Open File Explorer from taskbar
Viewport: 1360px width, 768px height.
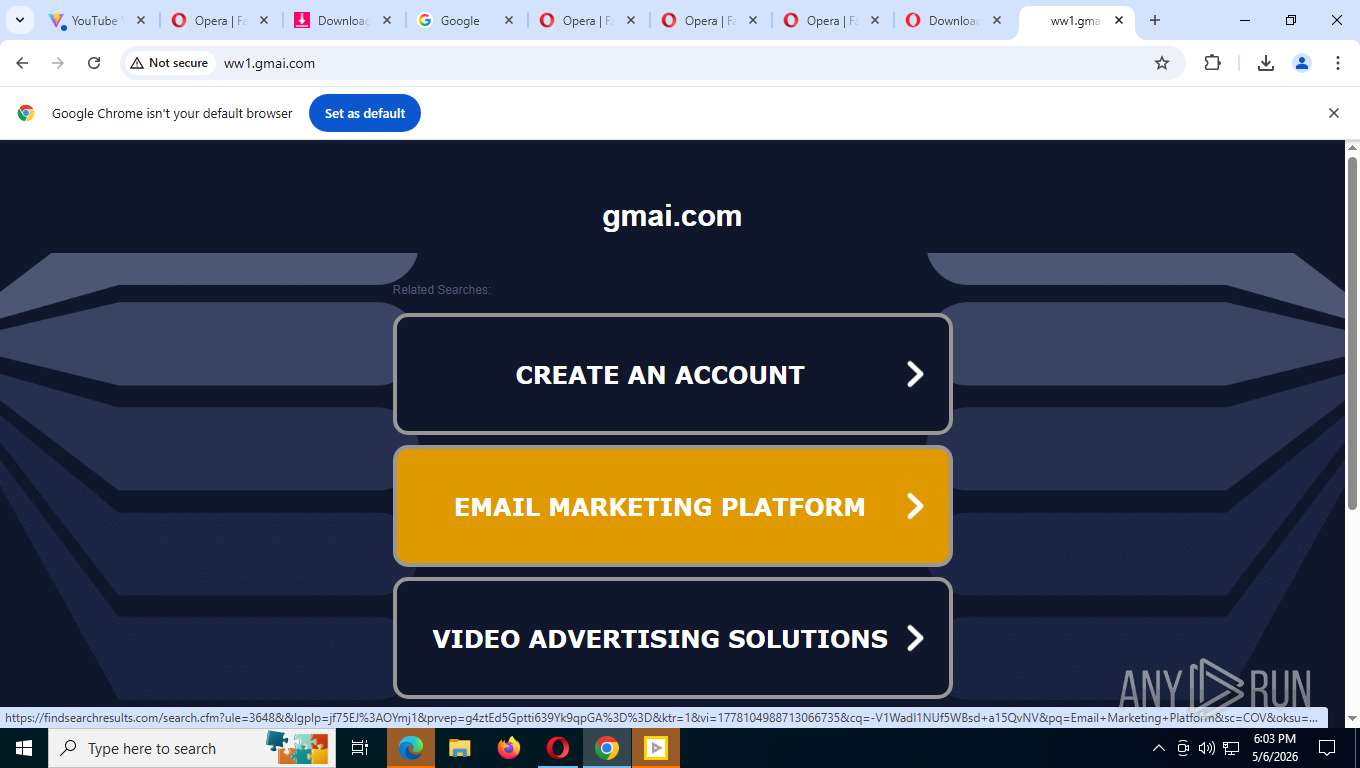(459, 748)
